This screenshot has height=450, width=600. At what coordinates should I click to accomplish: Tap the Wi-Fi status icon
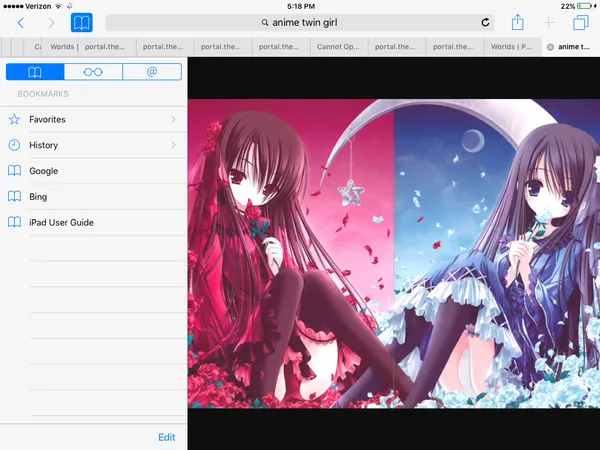59,6
